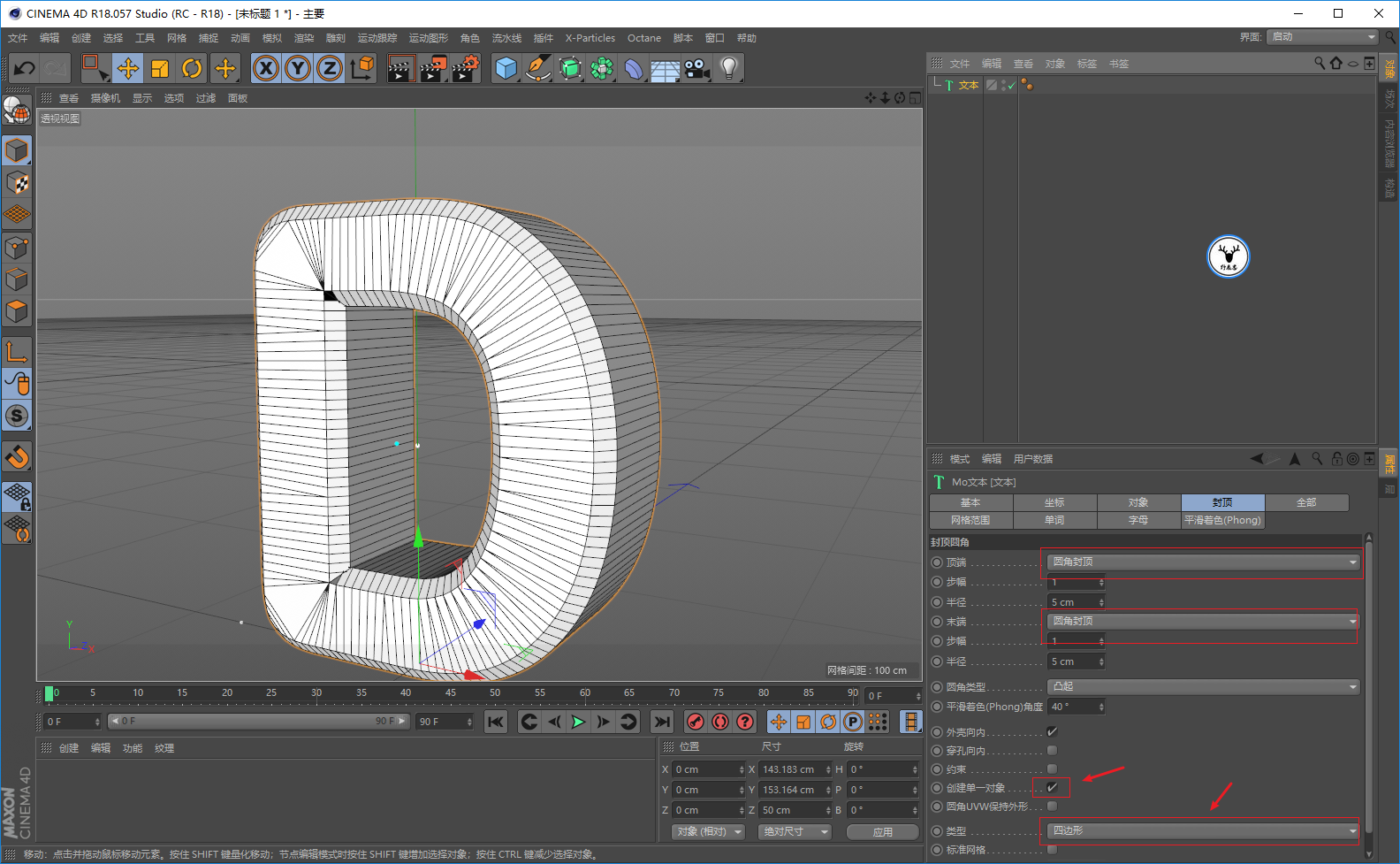Add a cube primitive object
The image size is (1400, 864).
click(506, 68)
